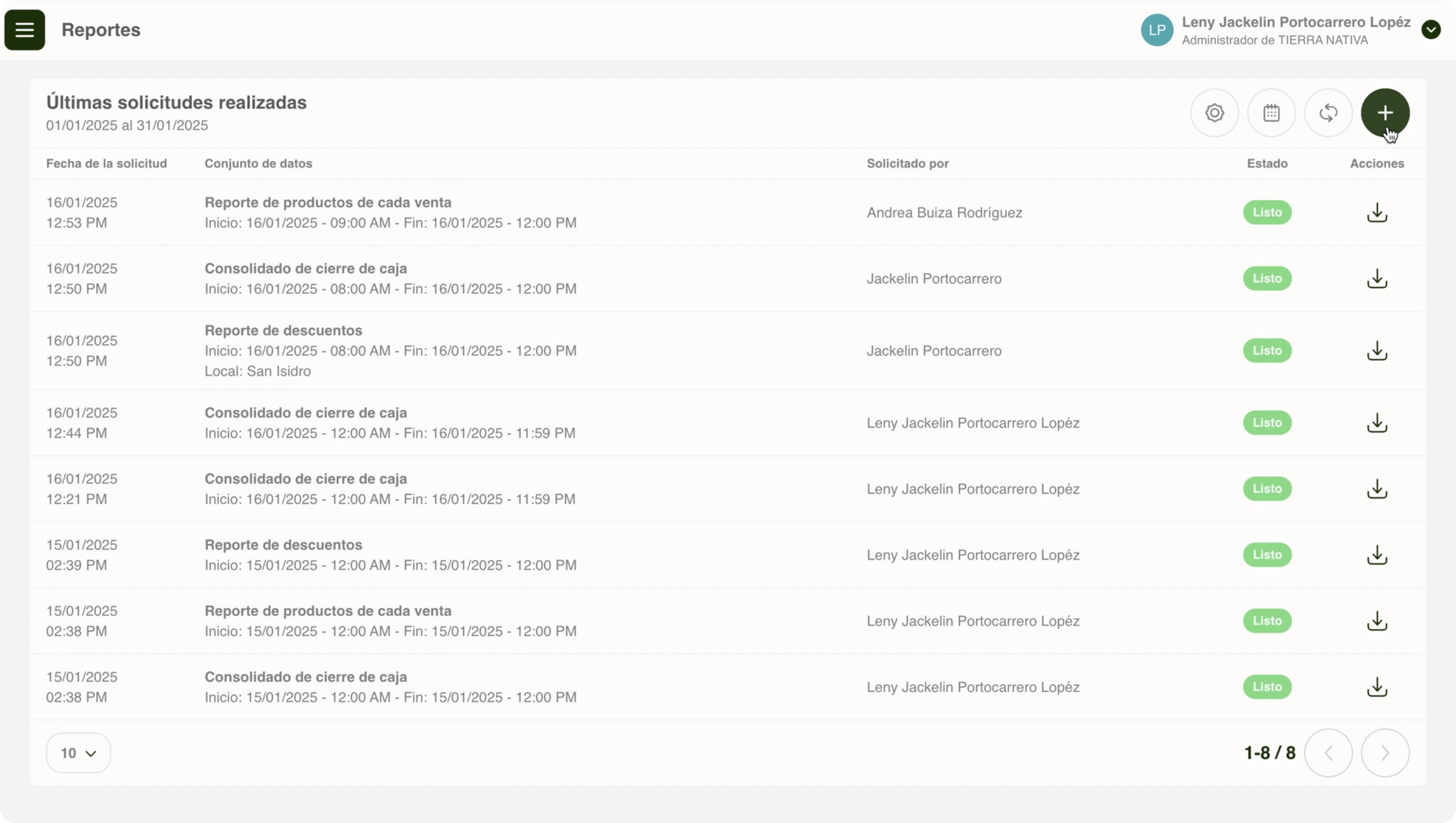
Task: Open the hamburger menu
Action: pyautogui.click(x=24, y=30)
